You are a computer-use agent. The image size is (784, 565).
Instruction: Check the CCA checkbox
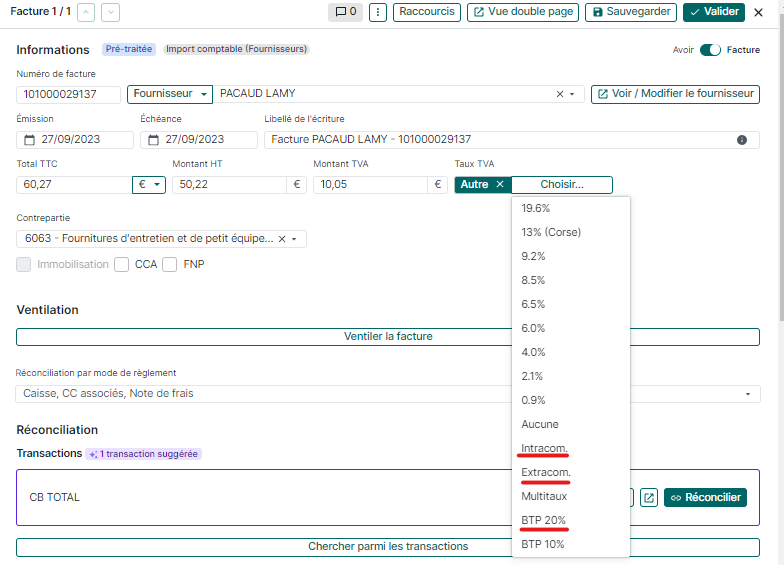coord(122,265)
